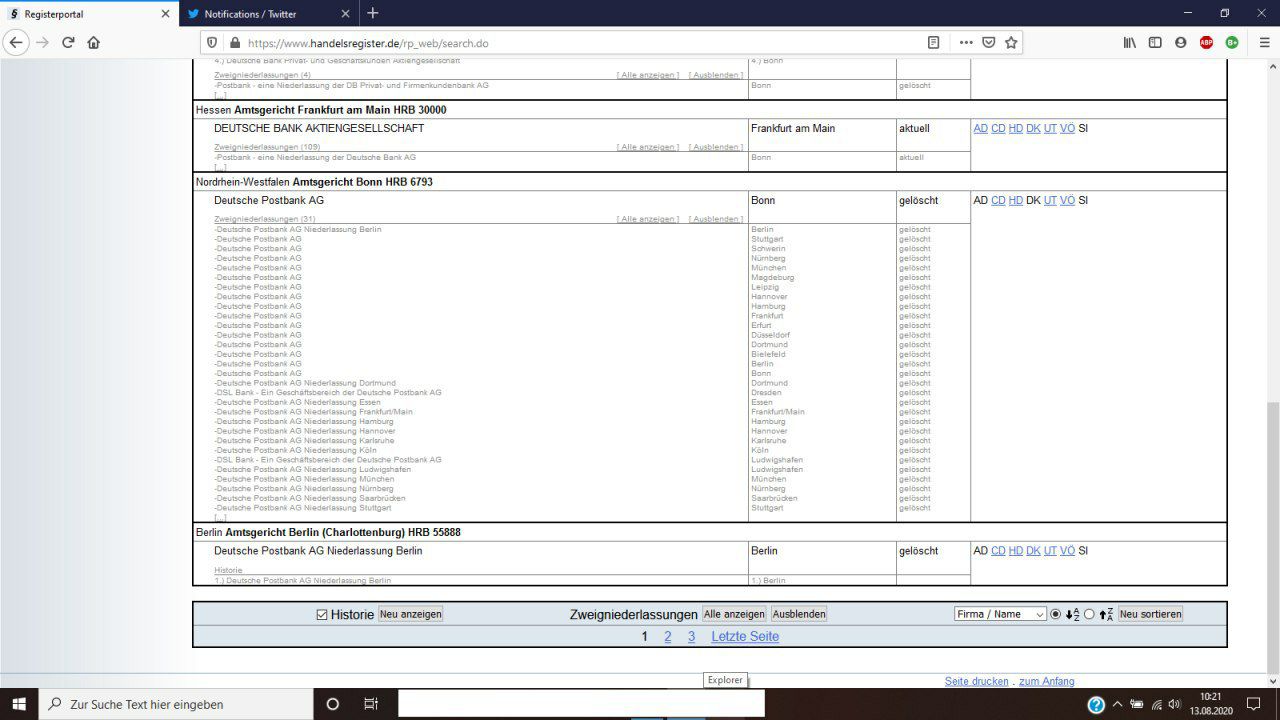Click the Windows taskbar search box
The height and width of the screenshot is (720, 1280).
click(176, 704)
